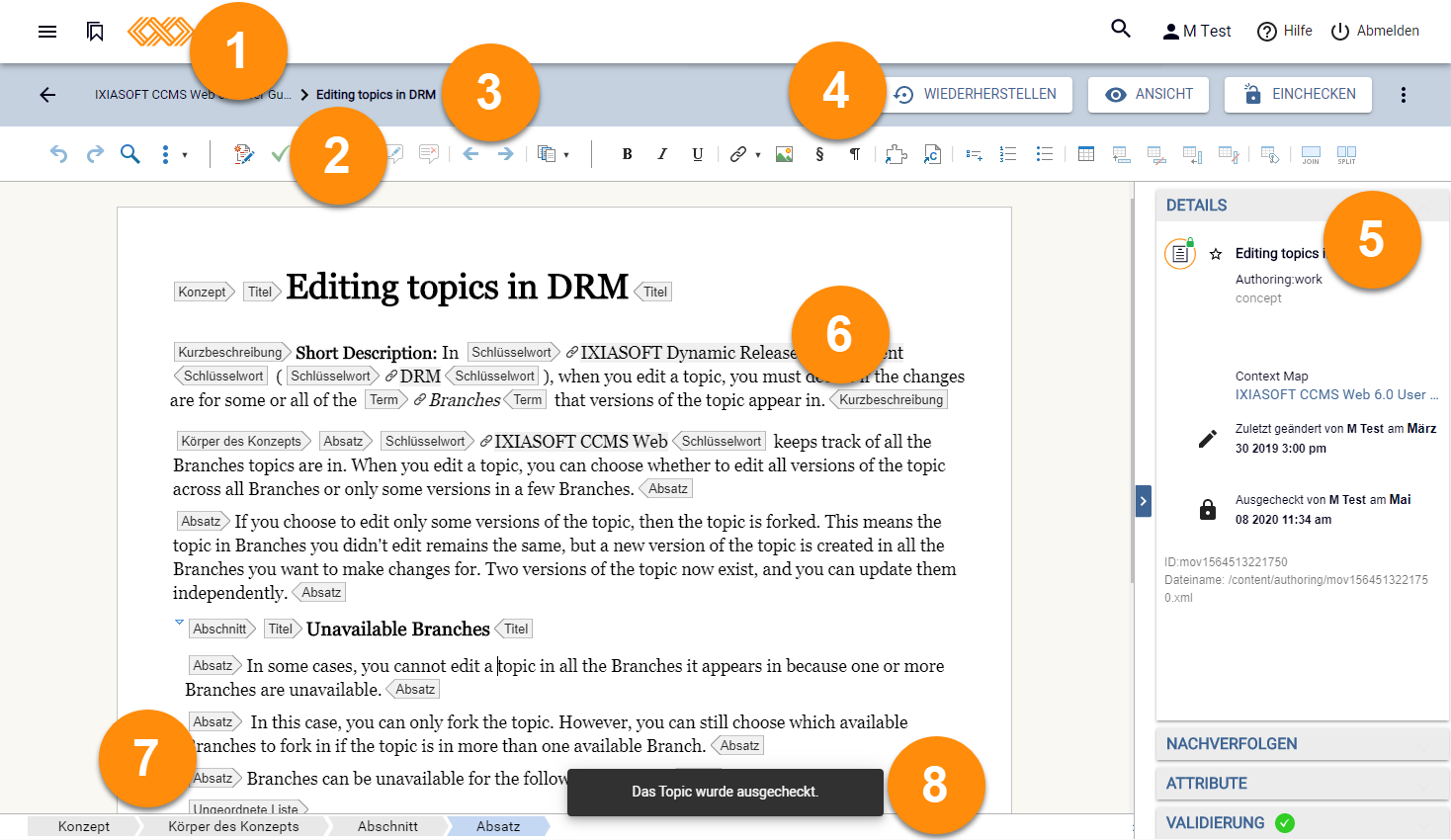
Task: Insert table row icon
Action: click(x=1121, y=154)
